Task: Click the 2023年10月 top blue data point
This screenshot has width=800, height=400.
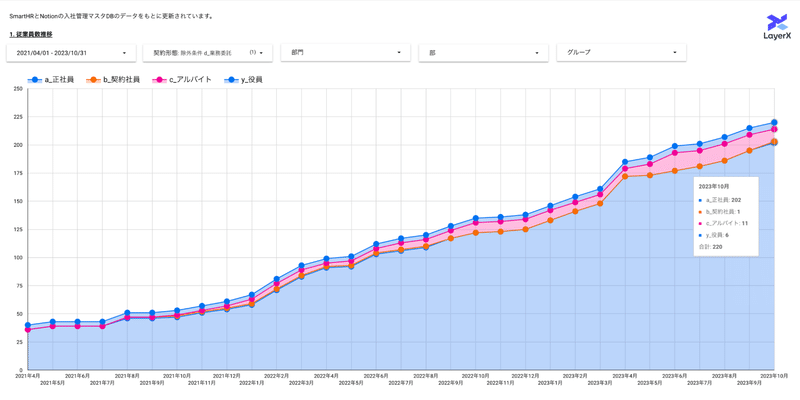Action: point(774,122)
